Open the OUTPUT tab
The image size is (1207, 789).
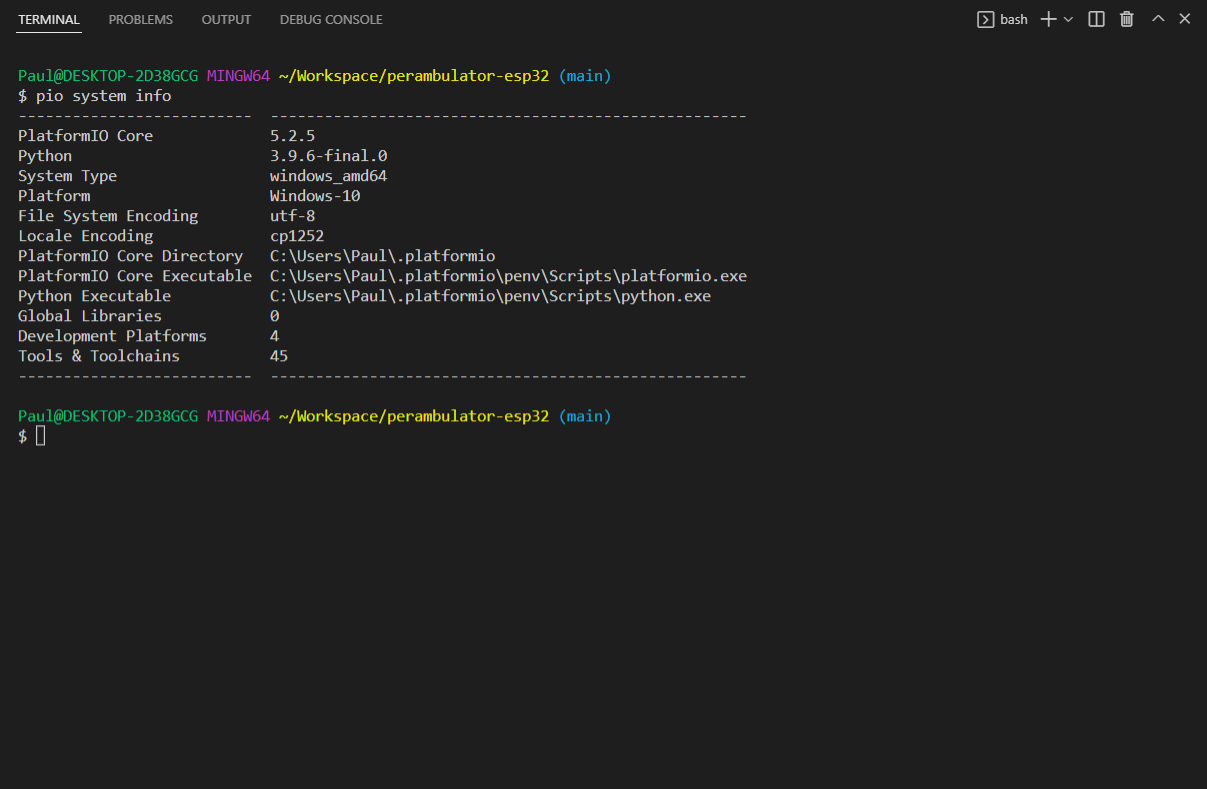click(226, 19)
